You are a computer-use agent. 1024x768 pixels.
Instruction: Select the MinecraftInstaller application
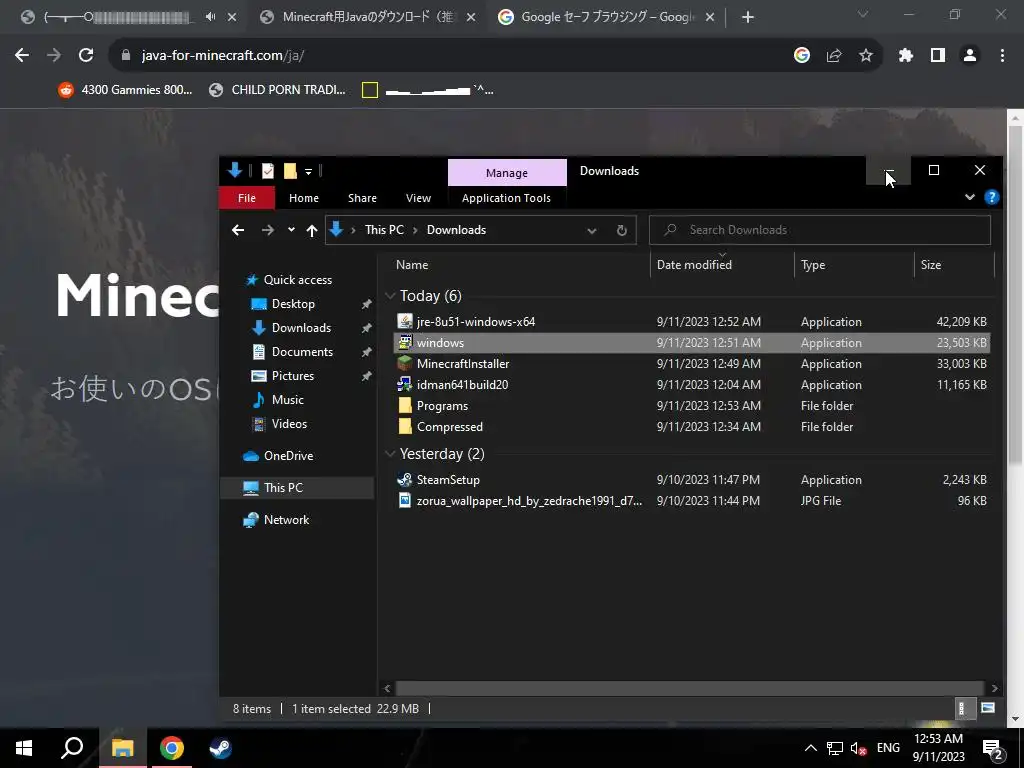(692, 364)
